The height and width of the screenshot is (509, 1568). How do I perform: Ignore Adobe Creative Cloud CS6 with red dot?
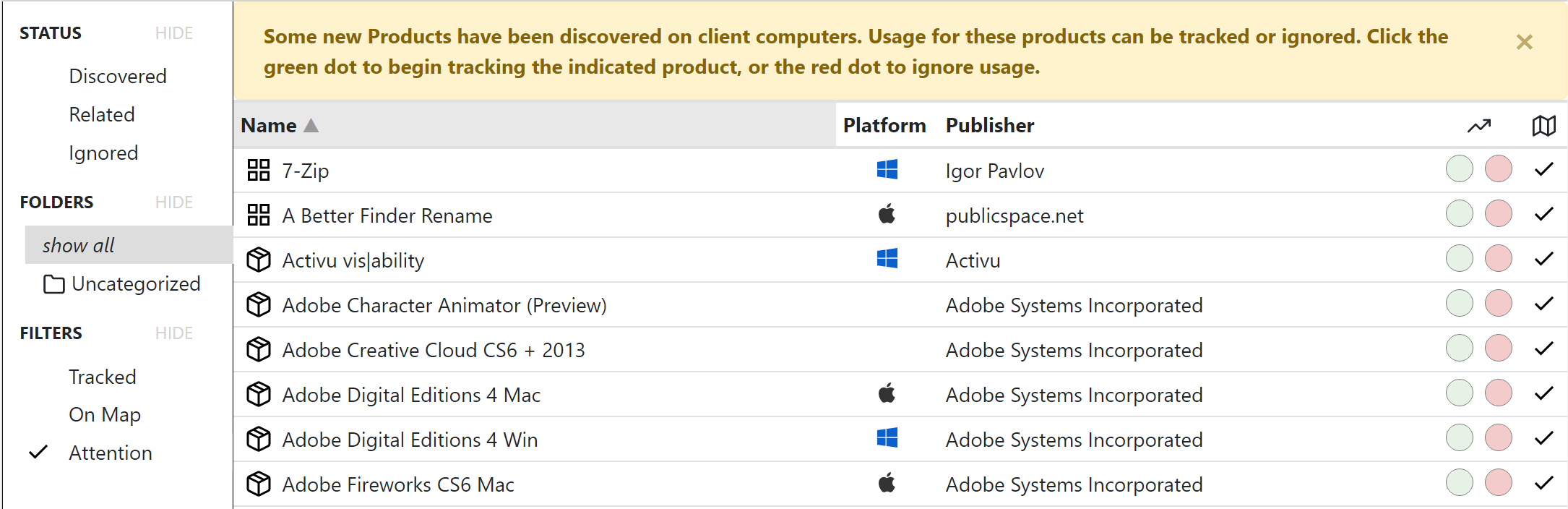[x=1499, y=348]
